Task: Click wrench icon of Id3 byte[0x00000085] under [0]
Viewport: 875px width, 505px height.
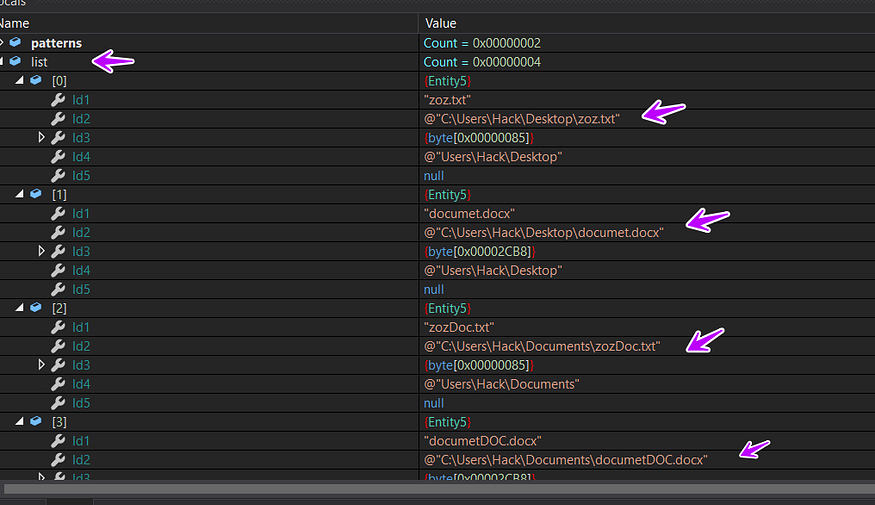Action: coord(58,137)
